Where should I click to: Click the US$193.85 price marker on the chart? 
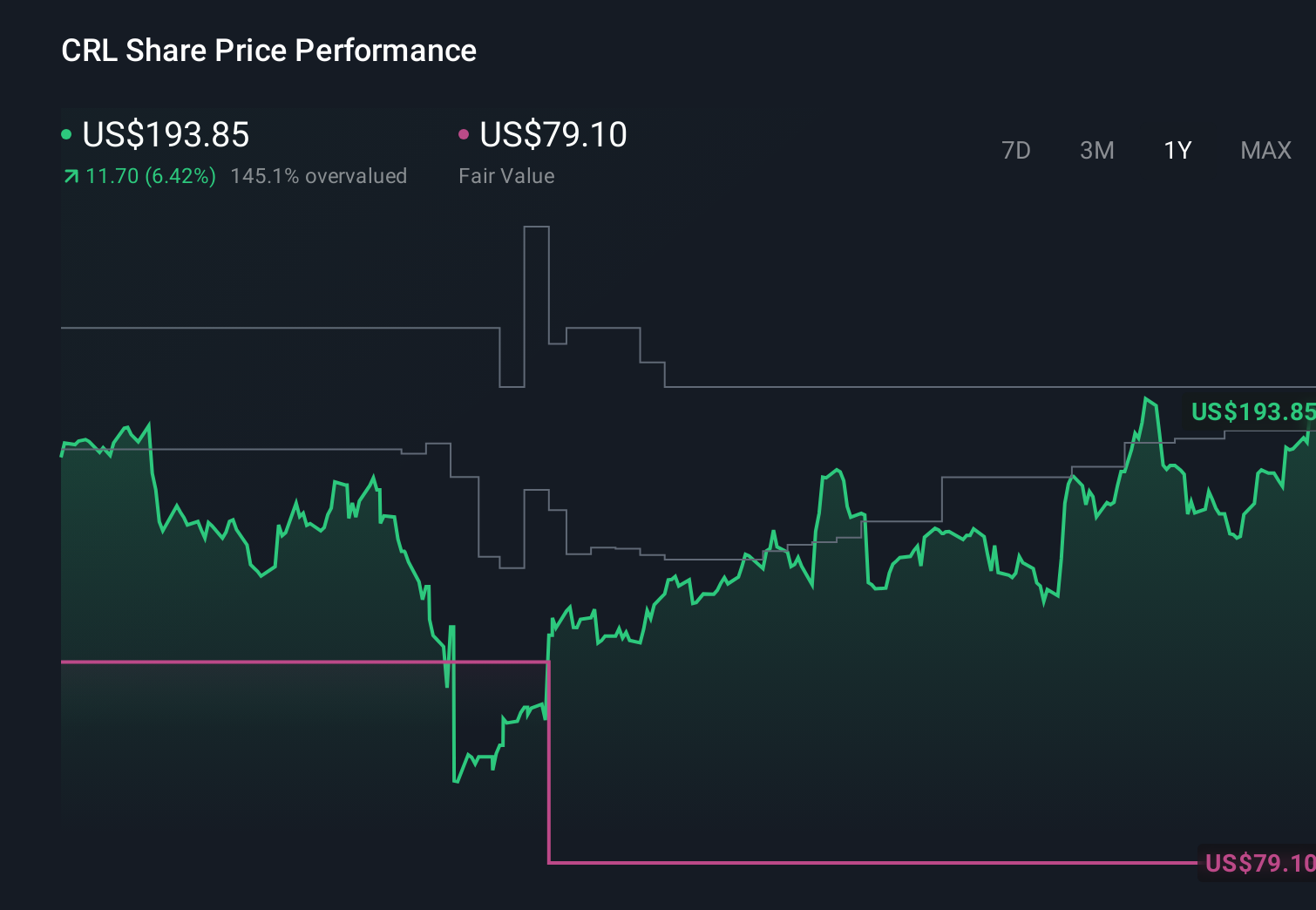click(1256, 411)
